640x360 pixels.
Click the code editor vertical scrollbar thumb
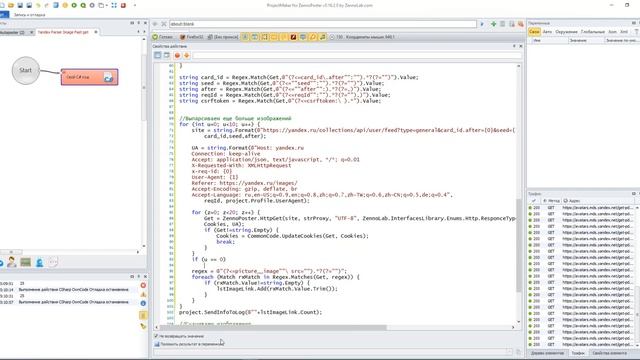click(x=519, y=245)
